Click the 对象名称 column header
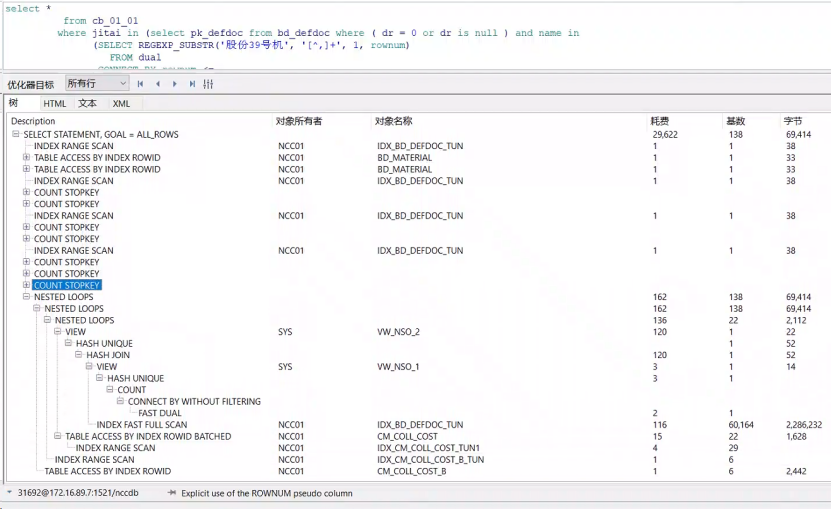Image resolution: width=831 pixels, height=509 pixels. pyautogui.click(x=393, y=121)
